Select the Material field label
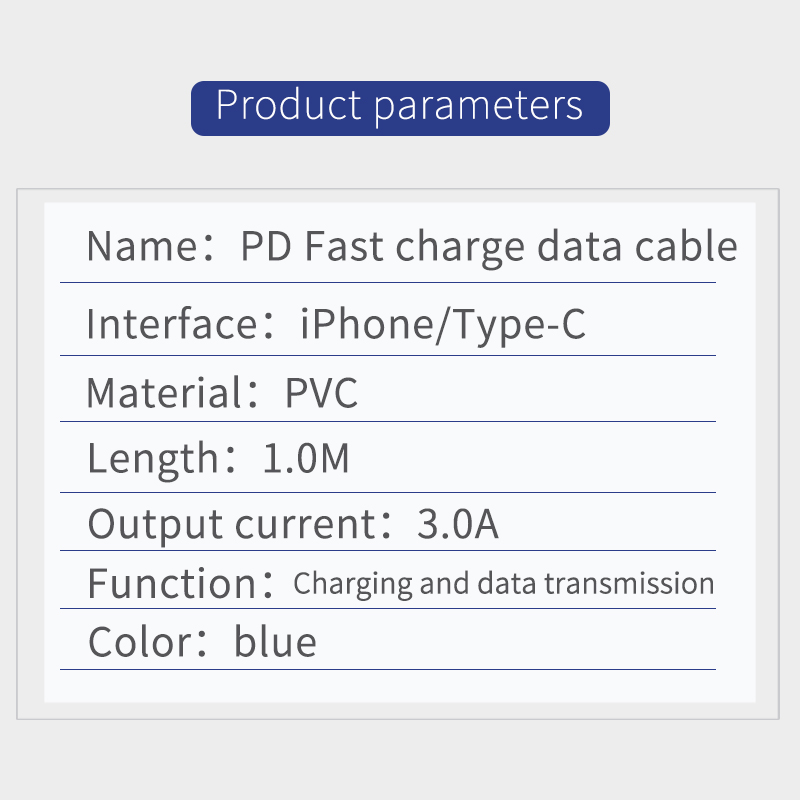The height and width of the screenshot is (800, 800). click(162, 393)
